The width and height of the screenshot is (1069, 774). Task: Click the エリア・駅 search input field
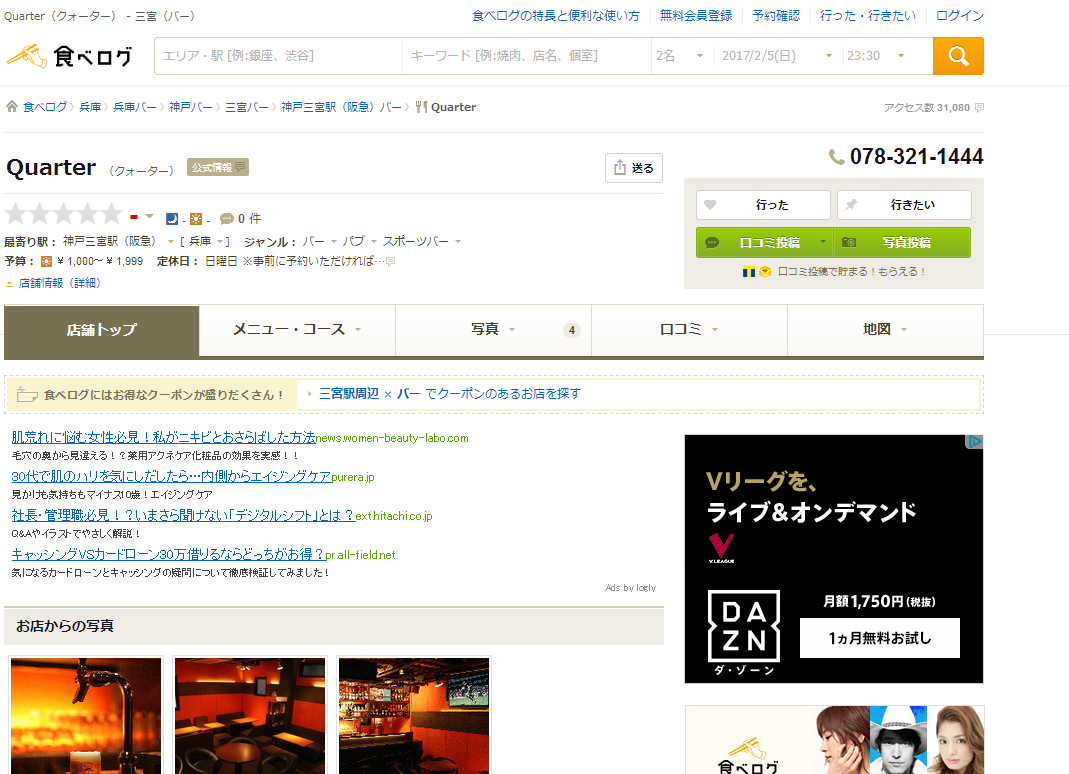[279, 56]
